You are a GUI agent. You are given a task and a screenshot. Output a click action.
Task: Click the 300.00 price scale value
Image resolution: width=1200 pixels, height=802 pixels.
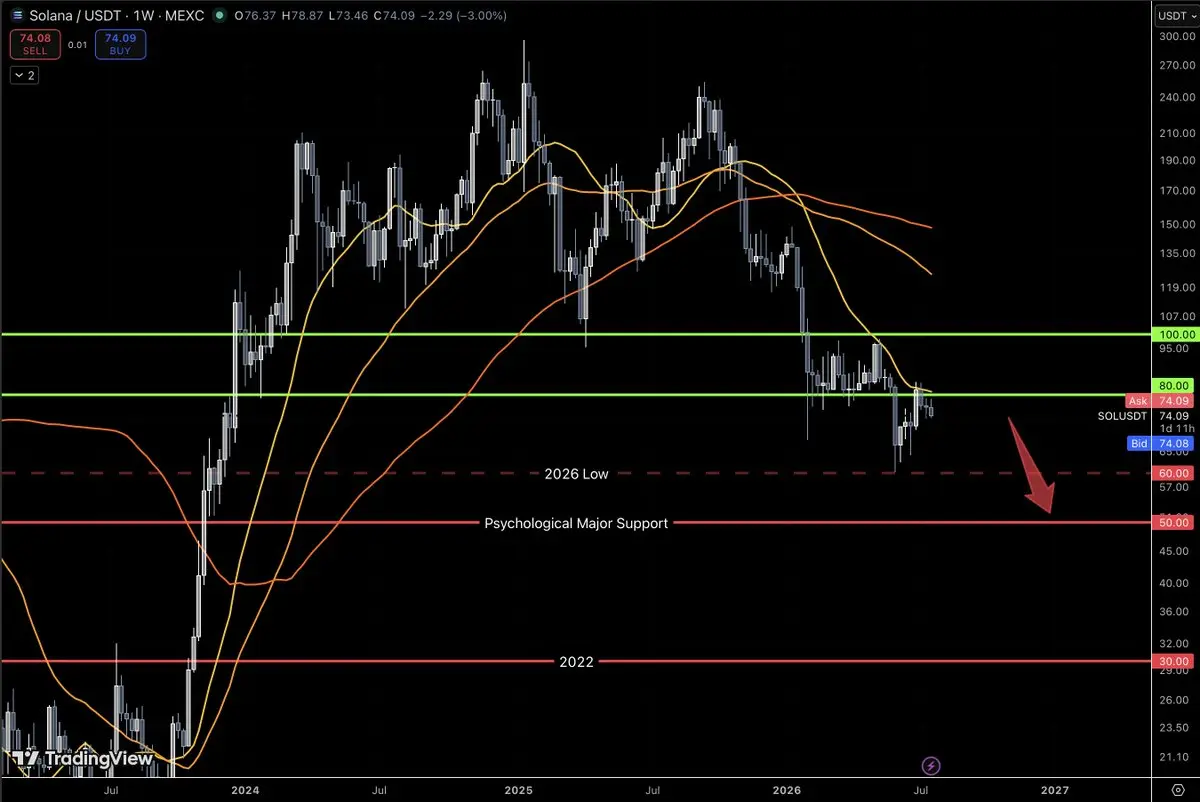coord(1175,37)
